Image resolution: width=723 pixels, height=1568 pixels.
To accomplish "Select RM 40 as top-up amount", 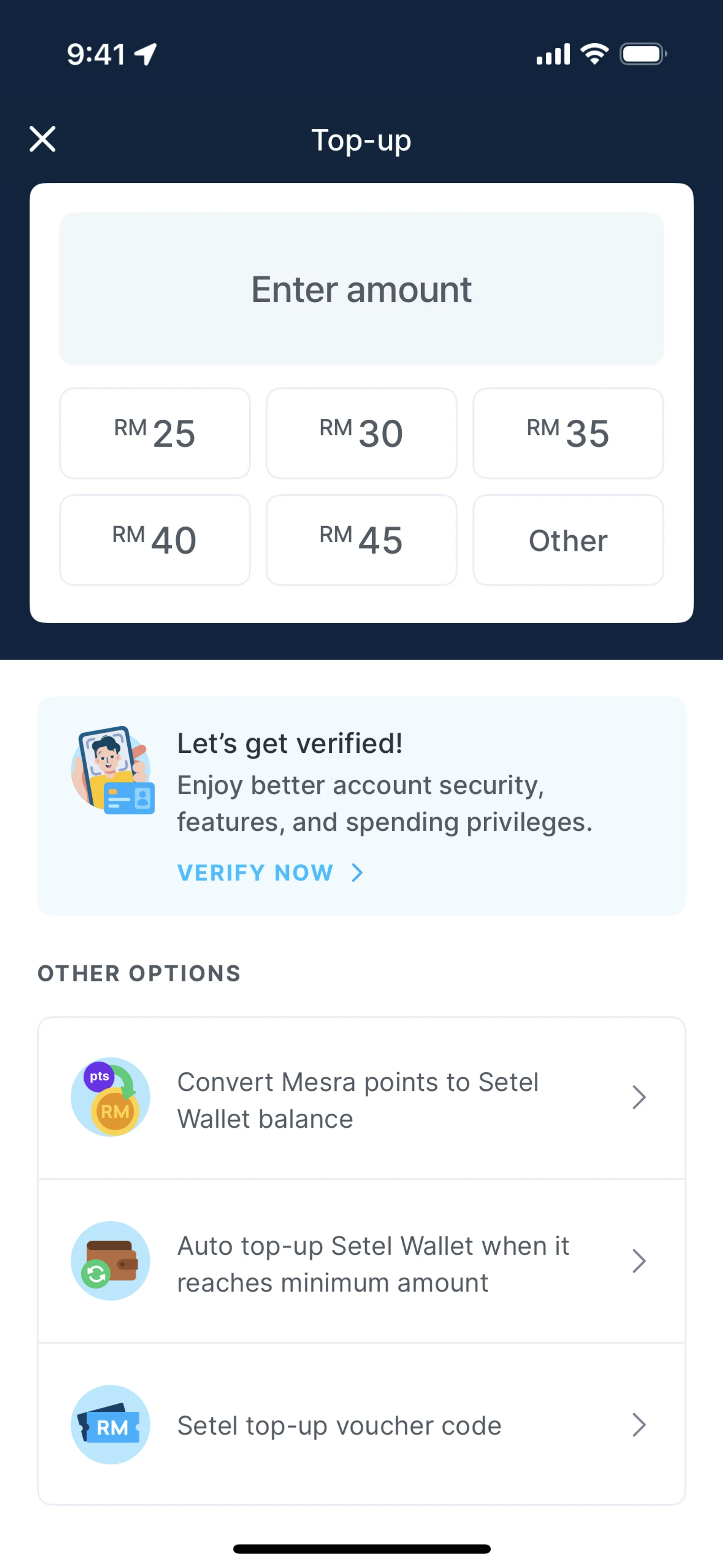I will 155,540.
